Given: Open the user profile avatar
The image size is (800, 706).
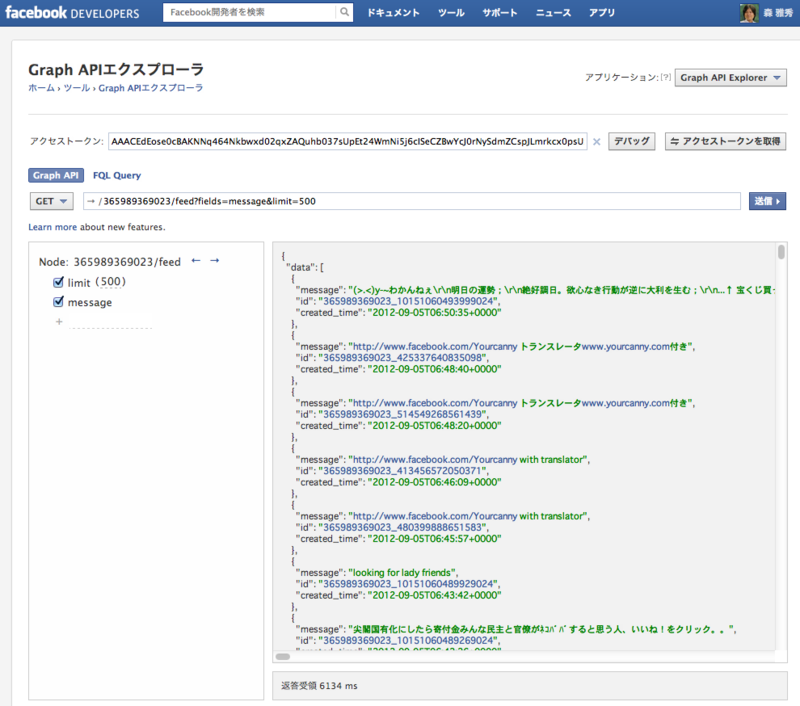Looking at the screenshot, I should coord(749,13).
